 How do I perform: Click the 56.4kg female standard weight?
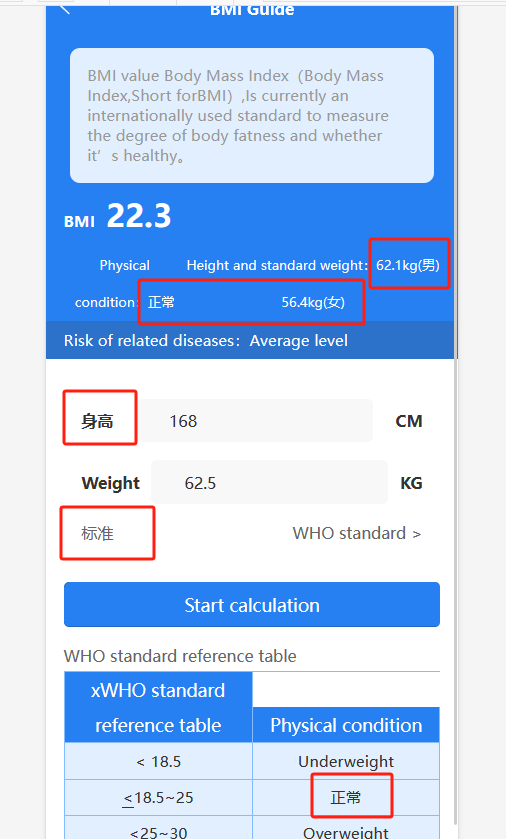click(313, 302)
